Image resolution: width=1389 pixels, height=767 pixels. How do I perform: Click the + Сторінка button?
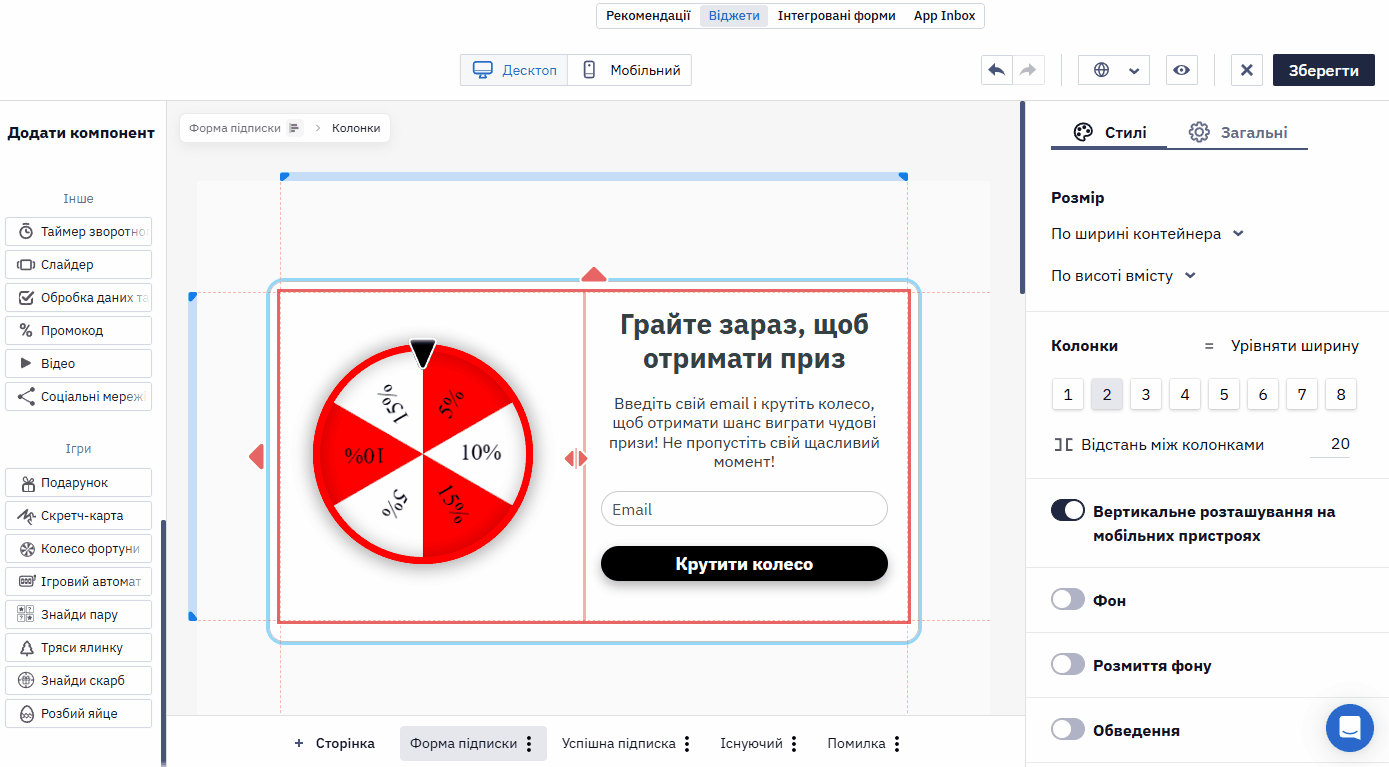(x=334, y=743)
